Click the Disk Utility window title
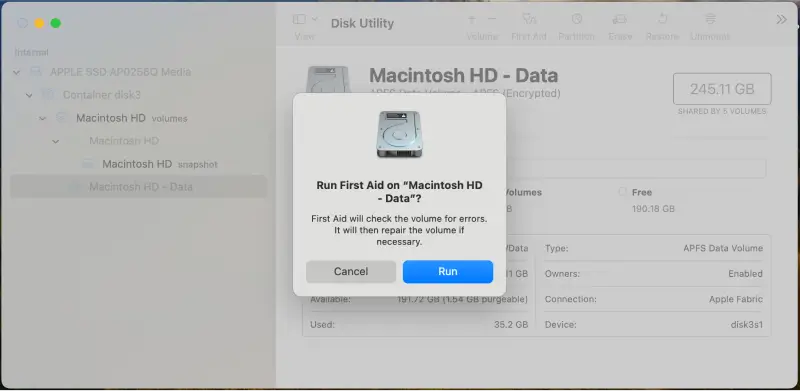The width and height of the screenshot is (800, 391). pos(362,23)
